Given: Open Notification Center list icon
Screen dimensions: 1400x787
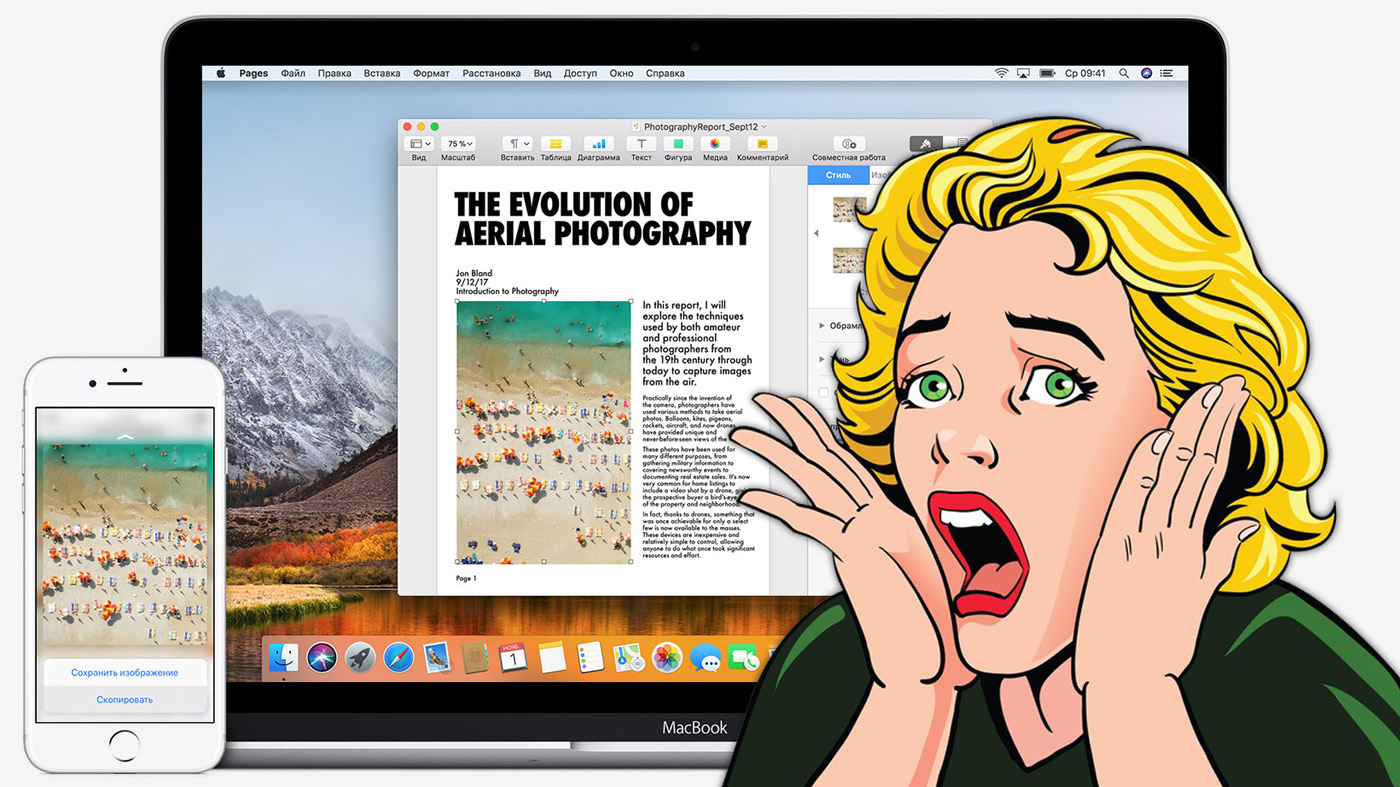Looking at the screenshot, I should point(1168,73).
